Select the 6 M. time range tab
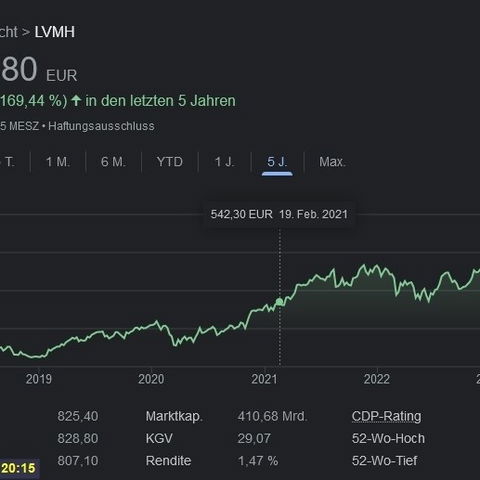This screenshot has height=480, width=480. 113,162
